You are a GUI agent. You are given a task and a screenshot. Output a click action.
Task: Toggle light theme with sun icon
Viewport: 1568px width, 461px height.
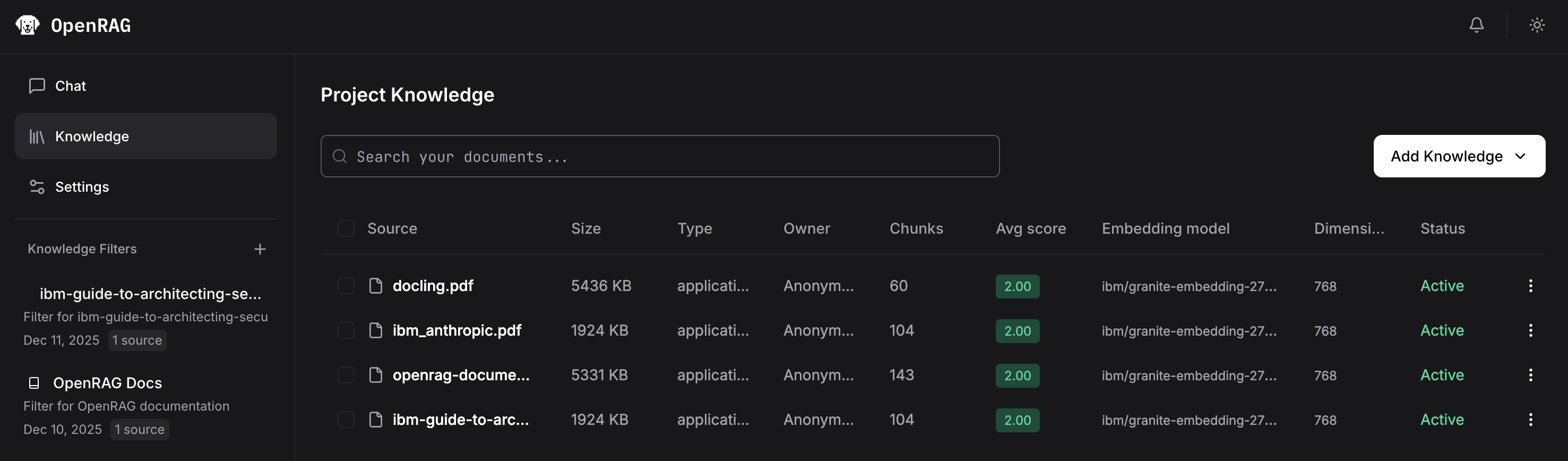click(x=1536, y=25)
